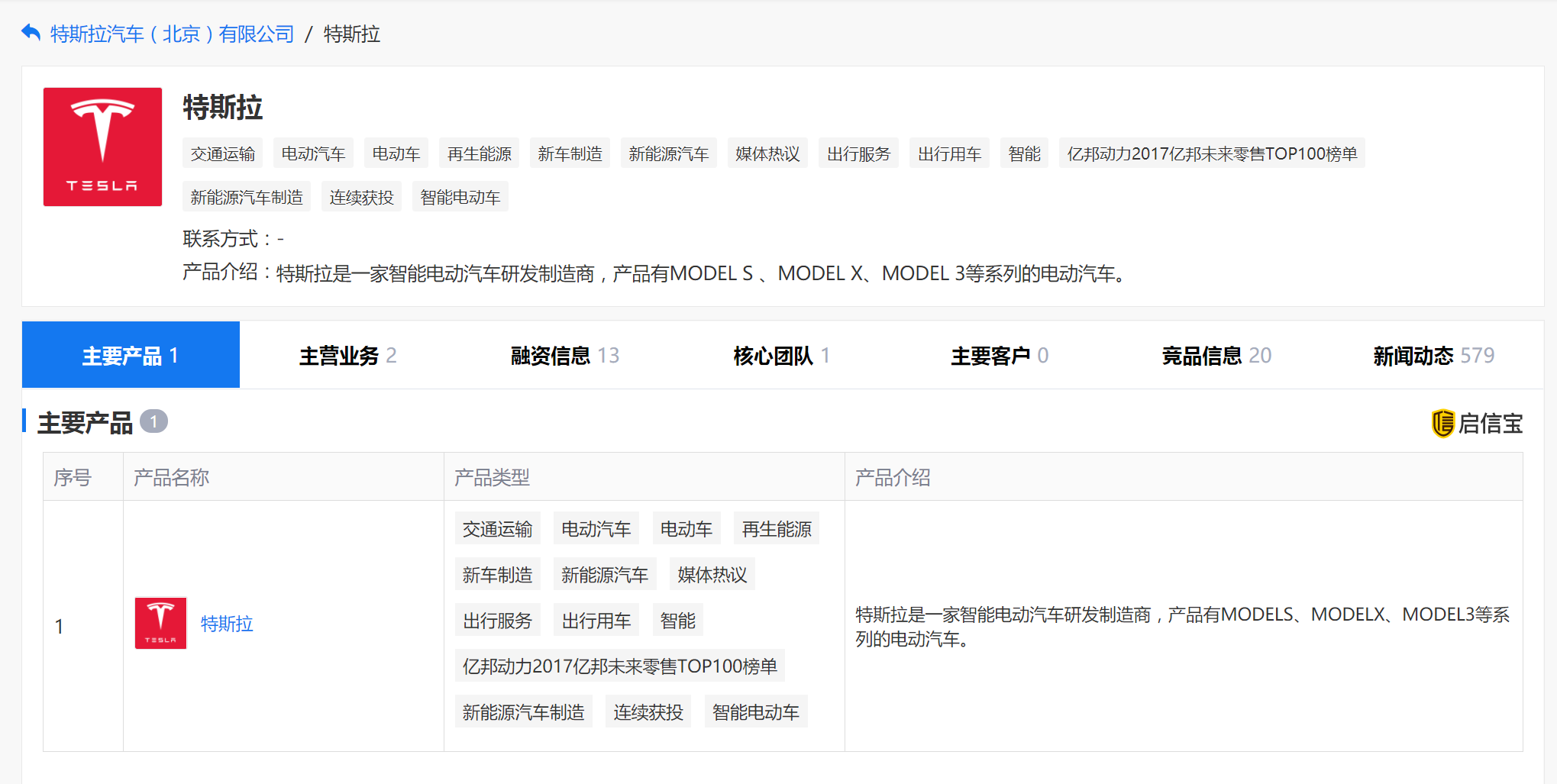
Task: Select the 电动车 tag under the heading
Action: (396, 153)
